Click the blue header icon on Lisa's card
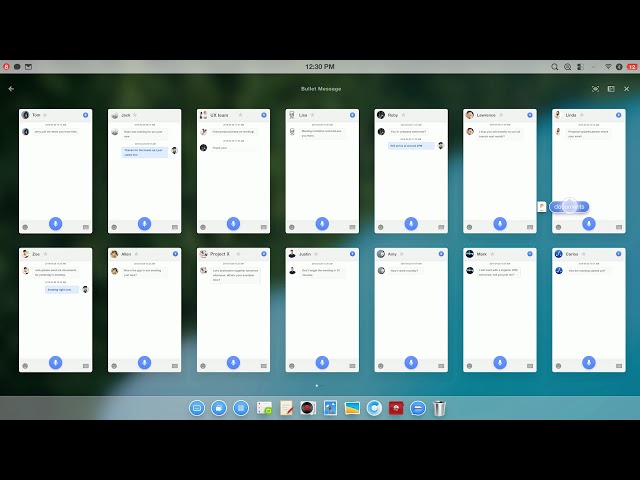The height and width of the screenshot is (480, 640). (351, 115)
